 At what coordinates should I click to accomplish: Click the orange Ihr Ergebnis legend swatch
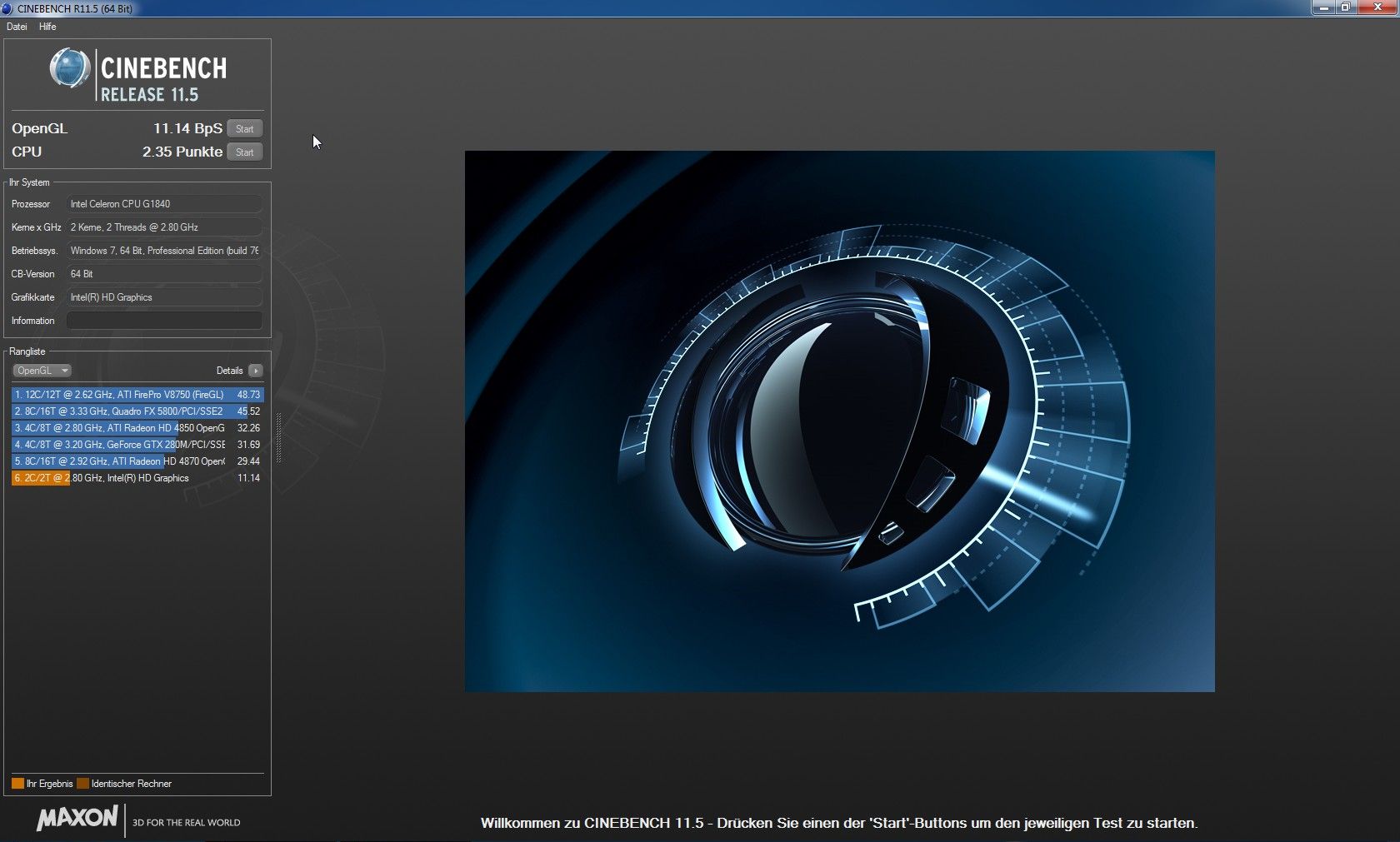click(x=17, y=784)
